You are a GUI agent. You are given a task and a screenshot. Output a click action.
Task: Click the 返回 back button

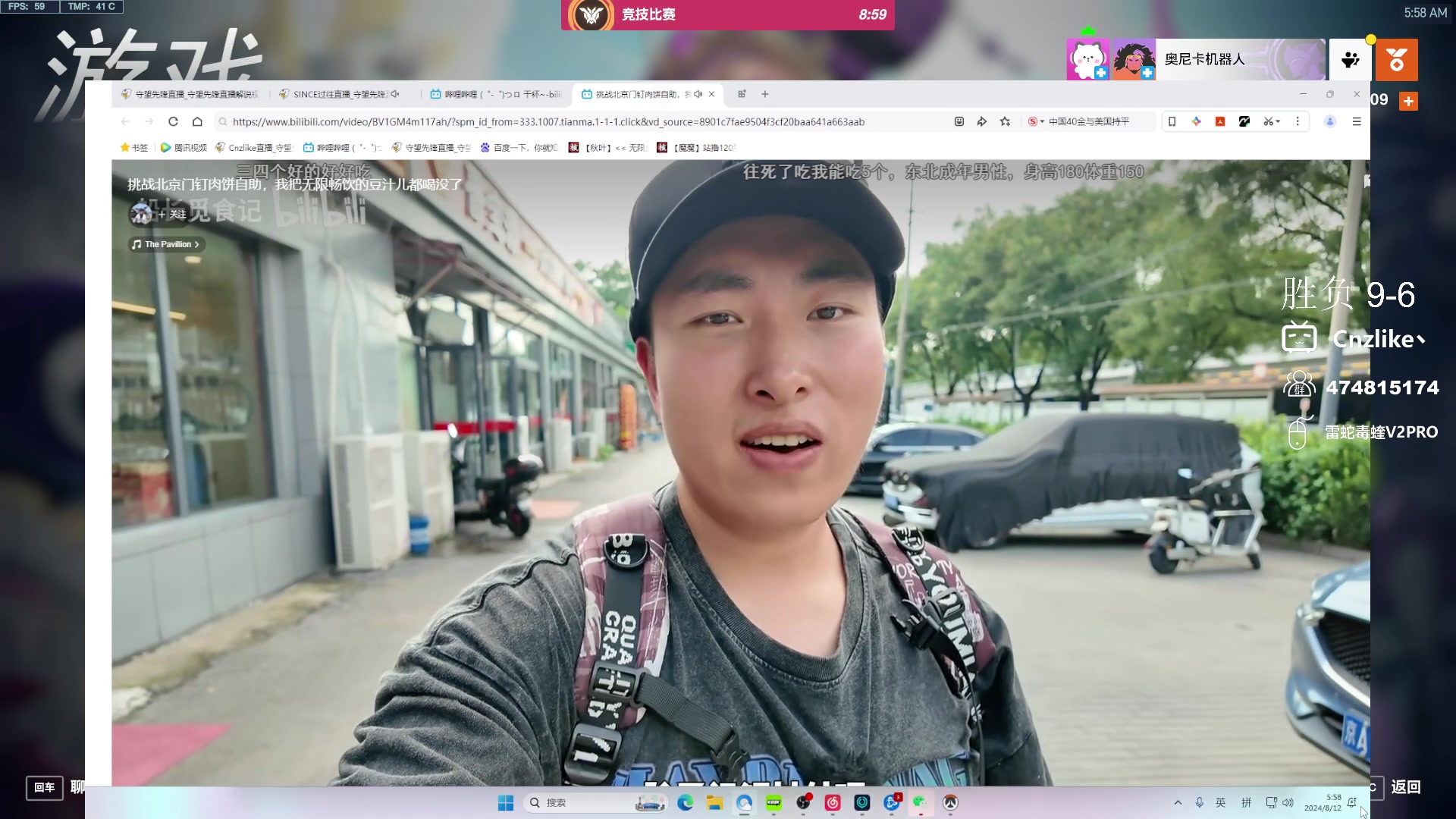pos(1406,787)
